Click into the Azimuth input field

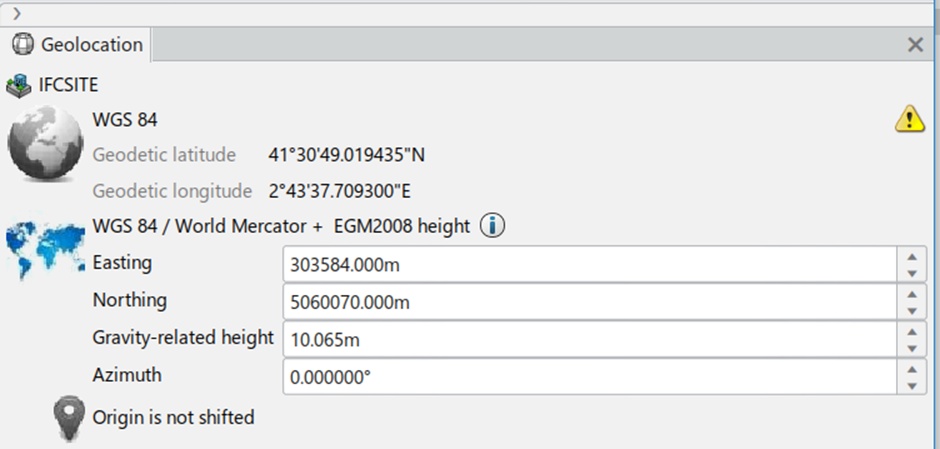point(590,377)
